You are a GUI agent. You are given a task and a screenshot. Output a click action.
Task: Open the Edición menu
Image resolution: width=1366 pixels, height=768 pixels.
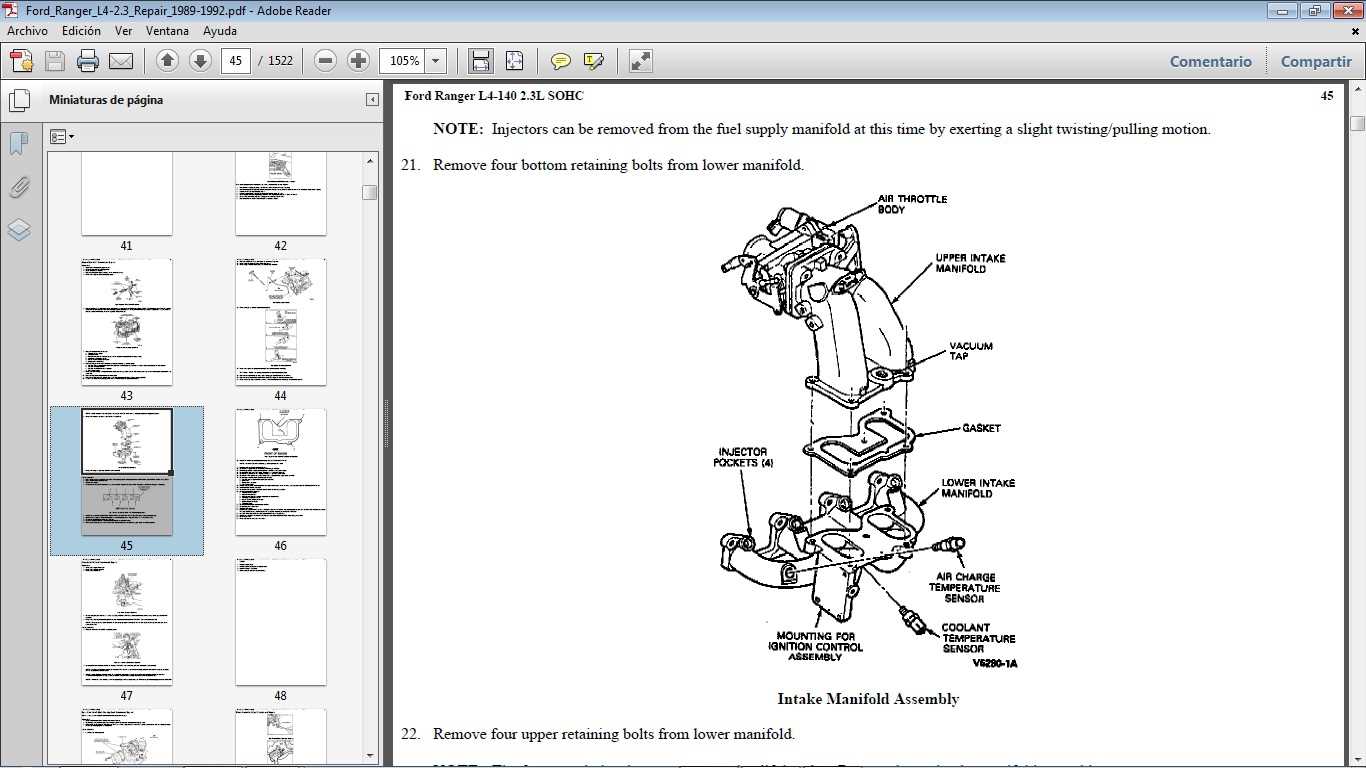coord(81,31)
